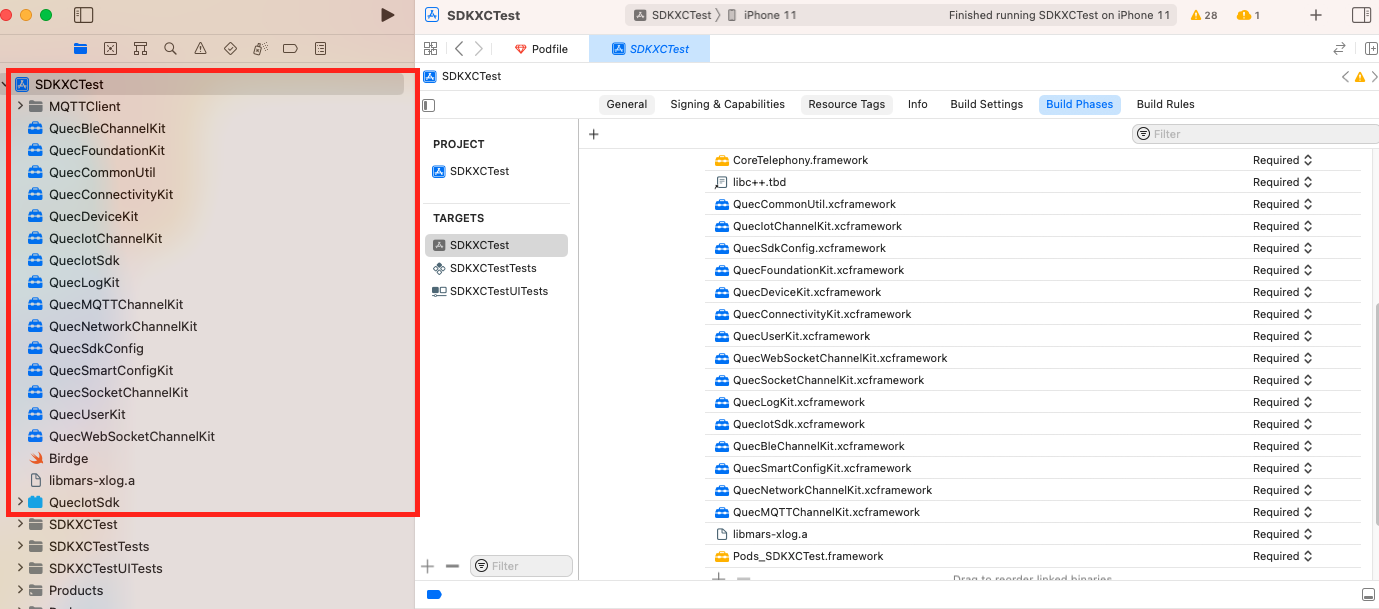Select QuecBleChannelKit in navigator
Viewport: 1379px width, 609px height.
click(97, 128)
